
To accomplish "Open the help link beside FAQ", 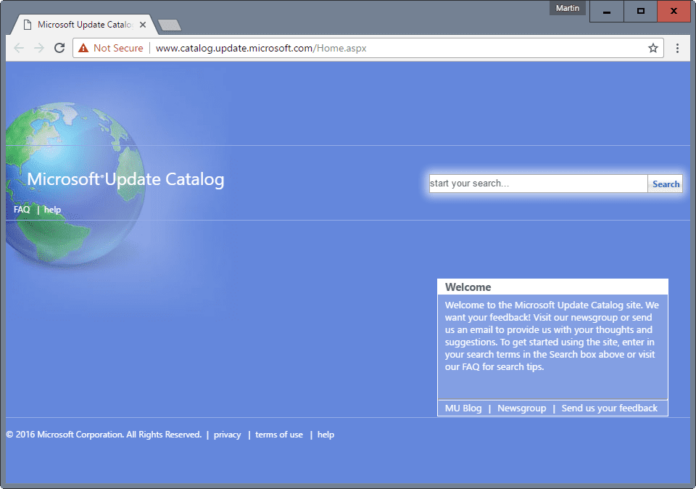I will 53,210.
